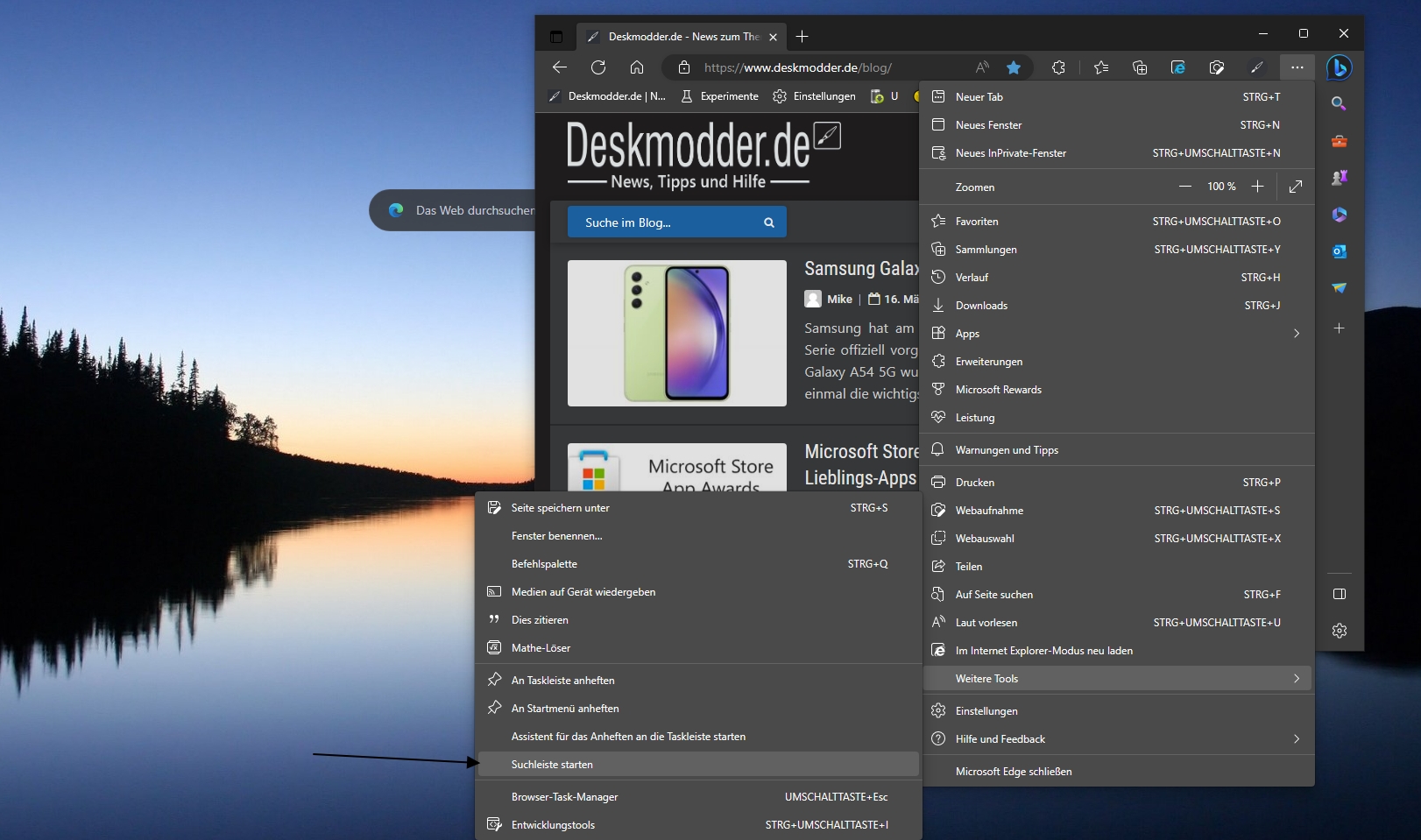Click the three-dot Settings and more button

pos(1297,67)
